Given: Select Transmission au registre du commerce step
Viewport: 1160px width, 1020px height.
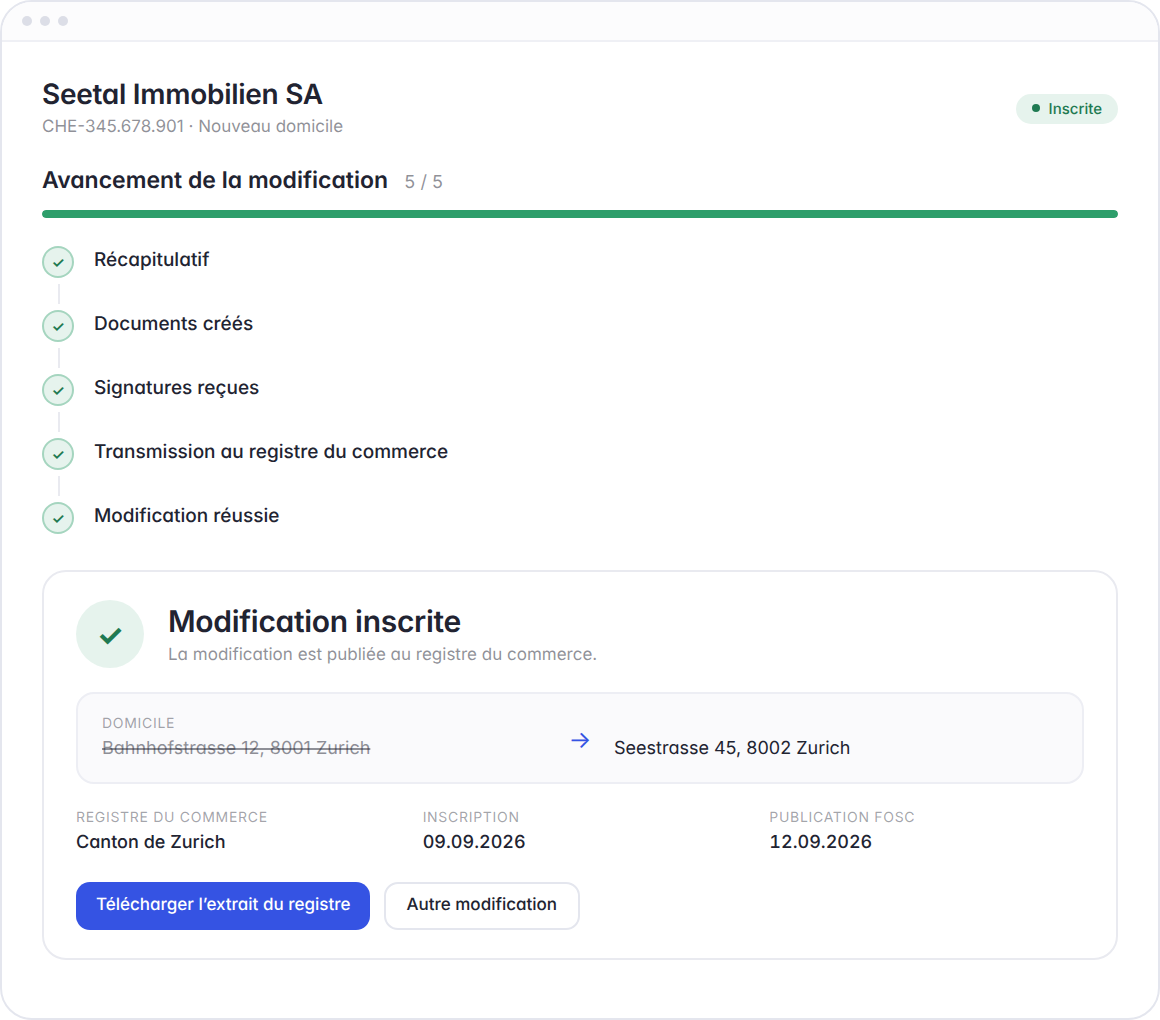Looking at the screenshot, I should 271,451.
